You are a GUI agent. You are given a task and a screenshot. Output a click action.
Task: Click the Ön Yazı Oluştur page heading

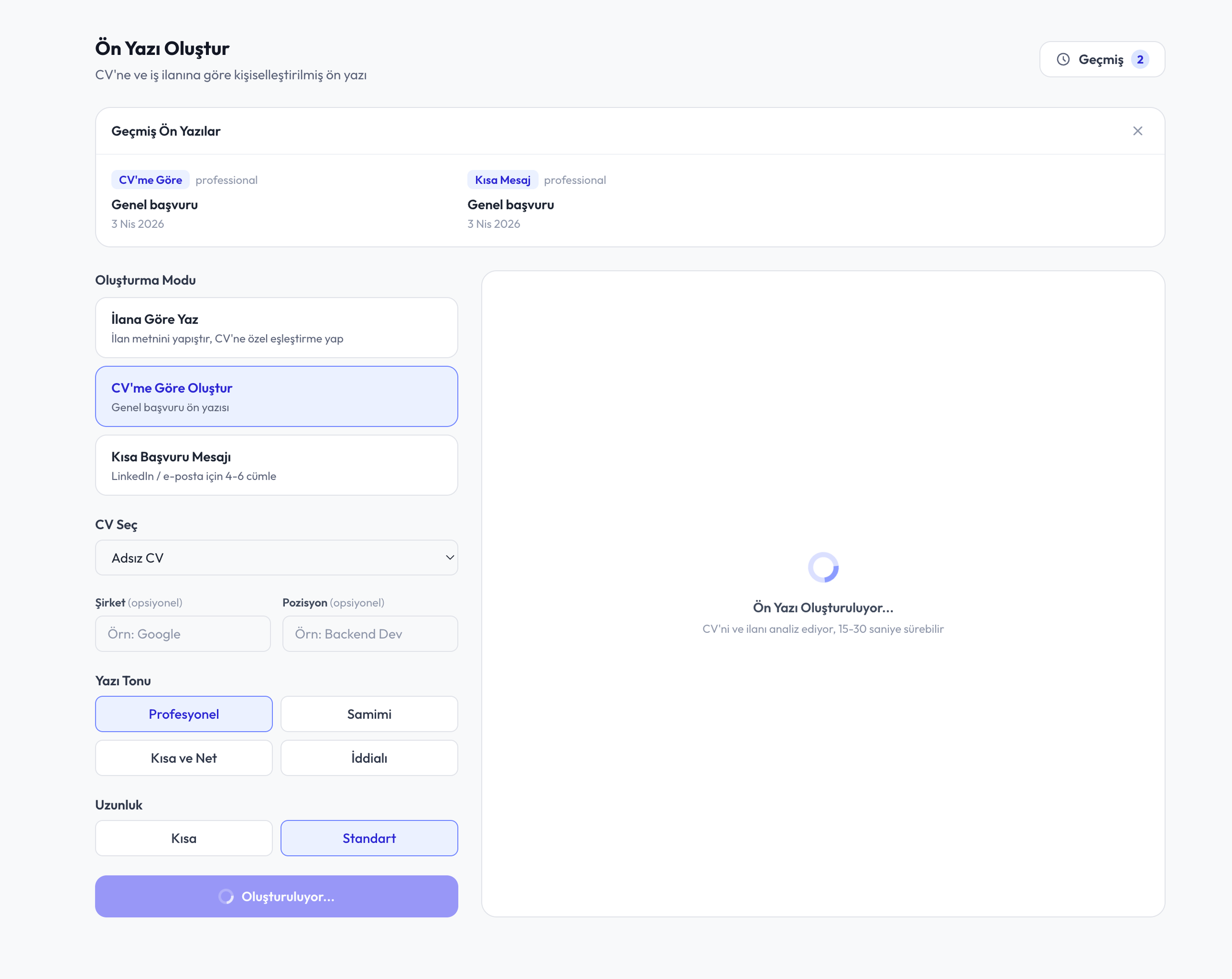click(162, 48)
